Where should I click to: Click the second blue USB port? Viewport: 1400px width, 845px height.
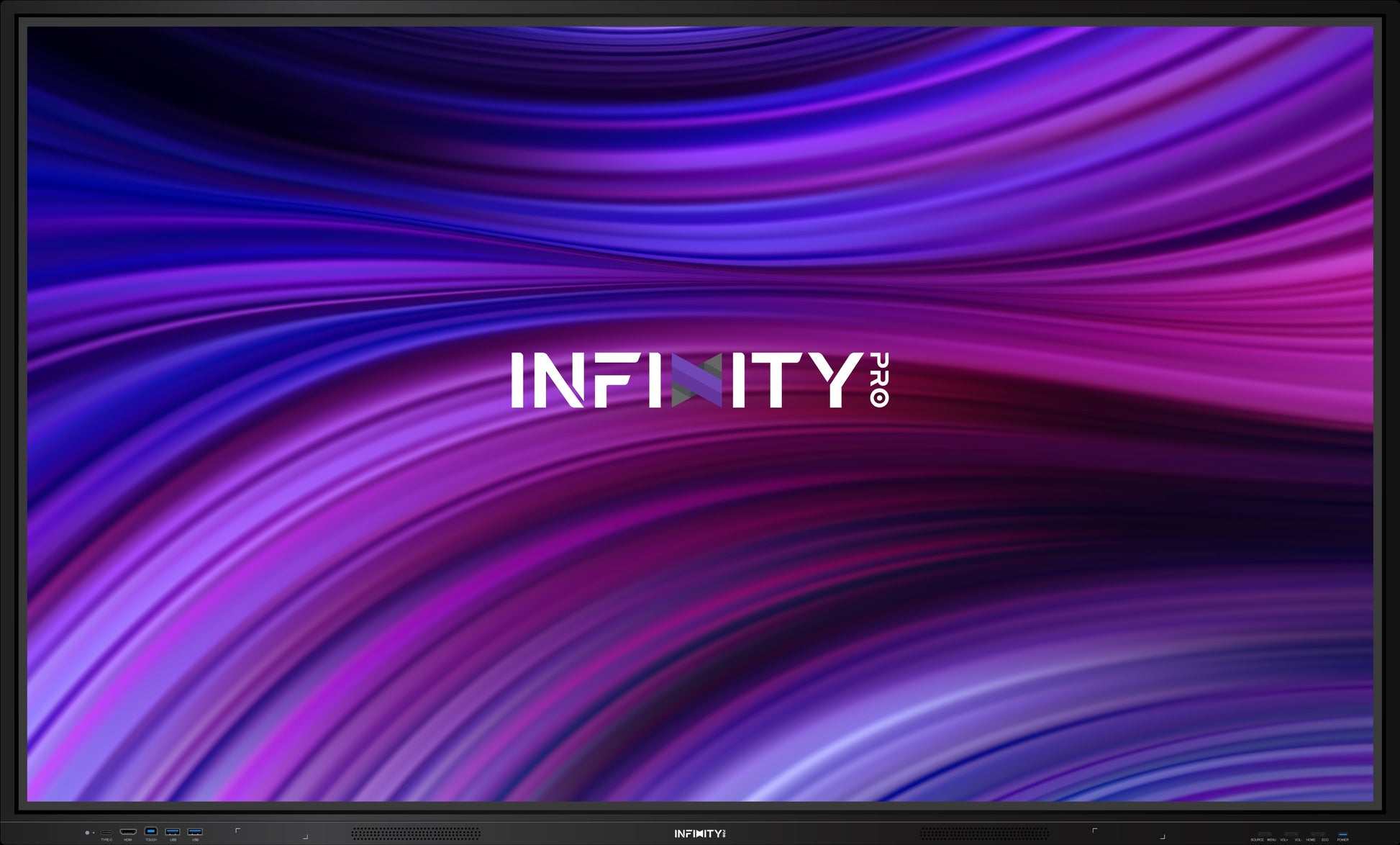click(195, 831)
